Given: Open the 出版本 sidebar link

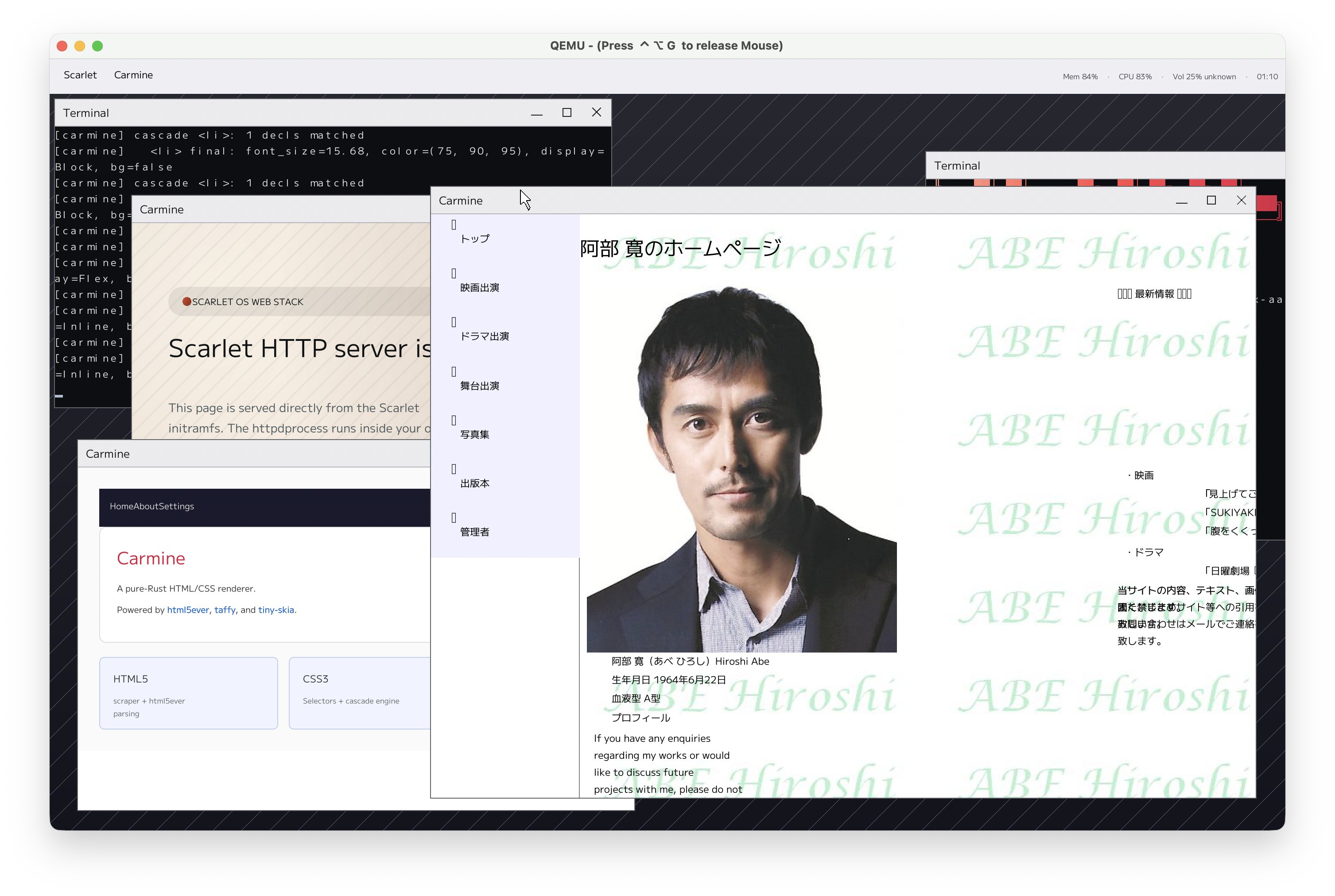Looking at the screenshot, I should coord(475,483).
